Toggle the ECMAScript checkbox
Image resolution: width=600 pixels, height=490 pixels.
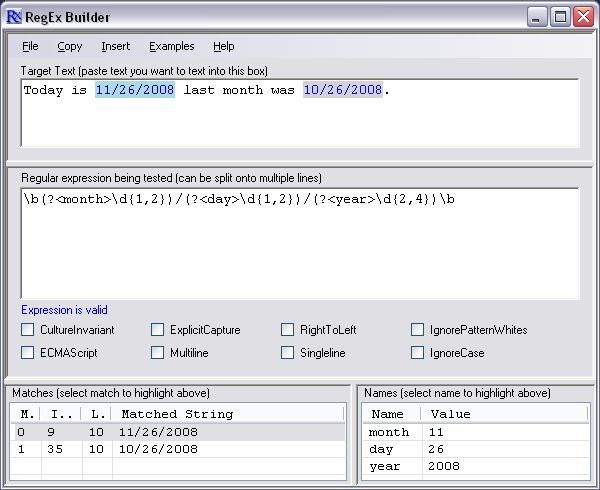pos(29,353)
